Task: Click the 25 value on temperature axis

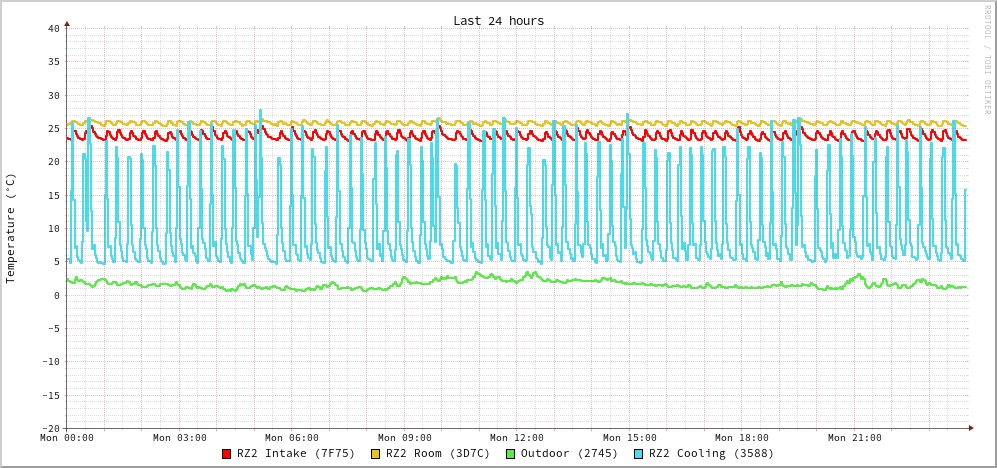Action: 53,128
